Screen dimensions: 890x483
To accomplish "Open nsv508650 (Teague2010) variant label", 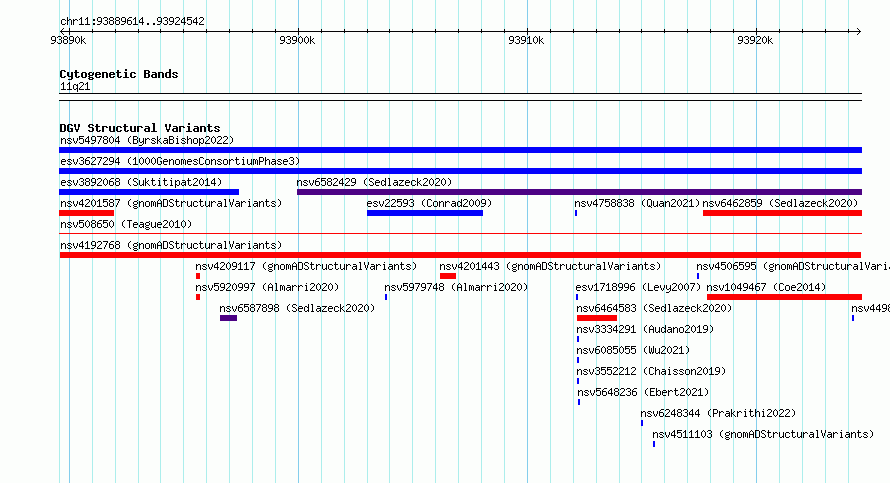I will tap(126, 224).
